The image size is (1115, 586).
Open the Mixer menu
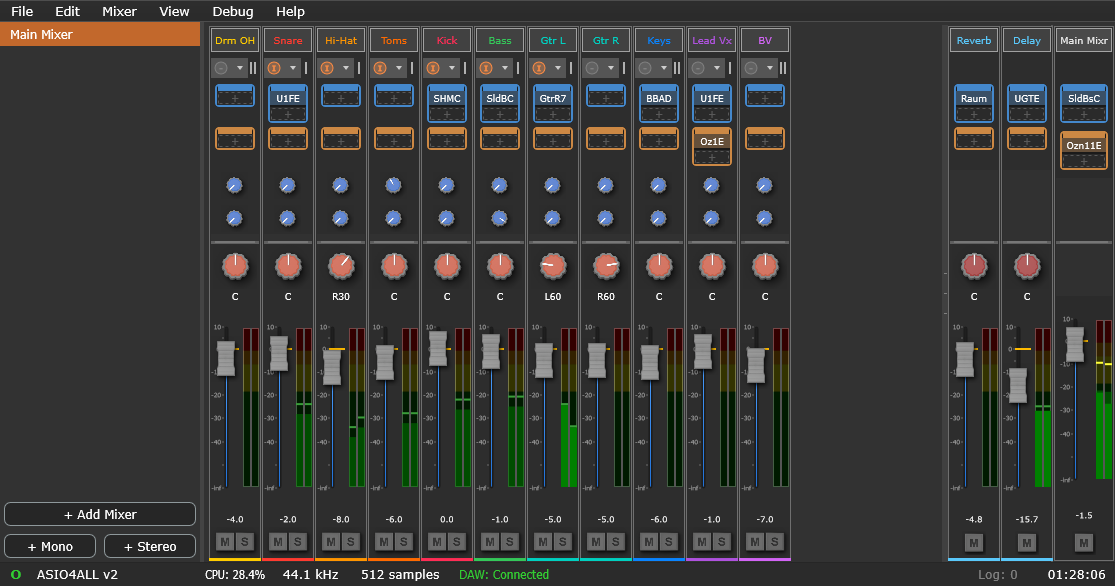119,11
